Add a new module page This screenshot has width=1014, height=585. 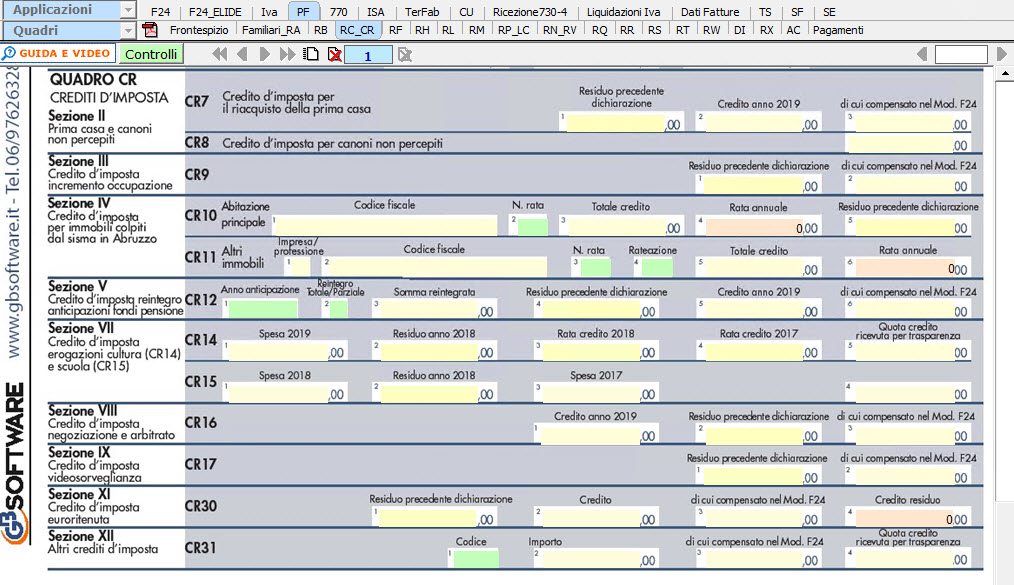click(312, 54)
